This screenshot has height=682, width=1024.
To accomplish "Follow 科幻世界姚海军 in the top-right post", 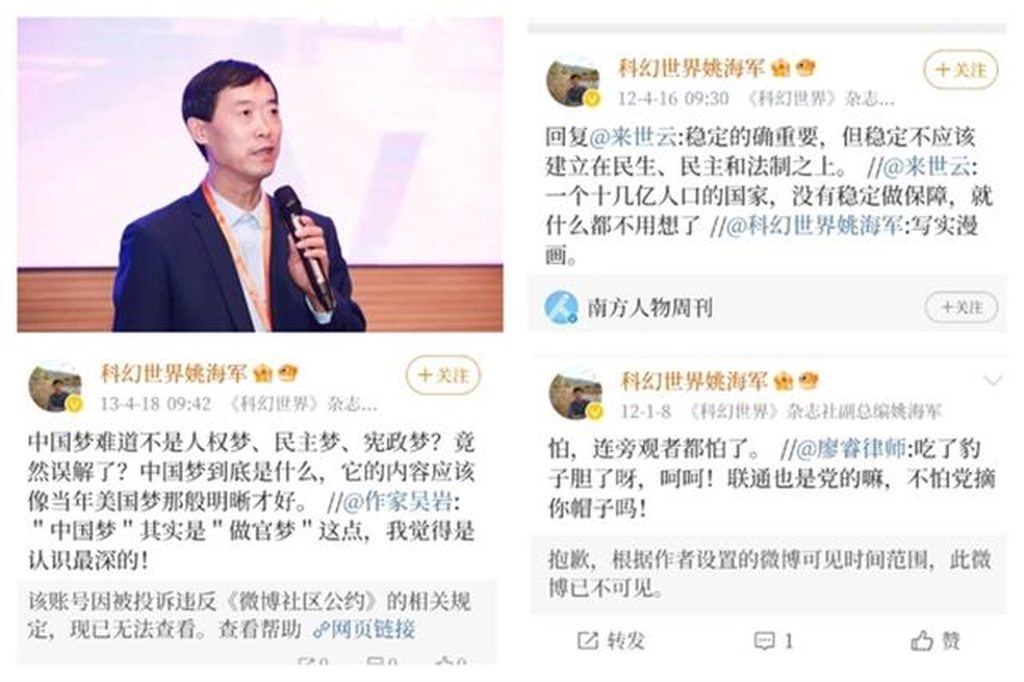I will (960, 69).
